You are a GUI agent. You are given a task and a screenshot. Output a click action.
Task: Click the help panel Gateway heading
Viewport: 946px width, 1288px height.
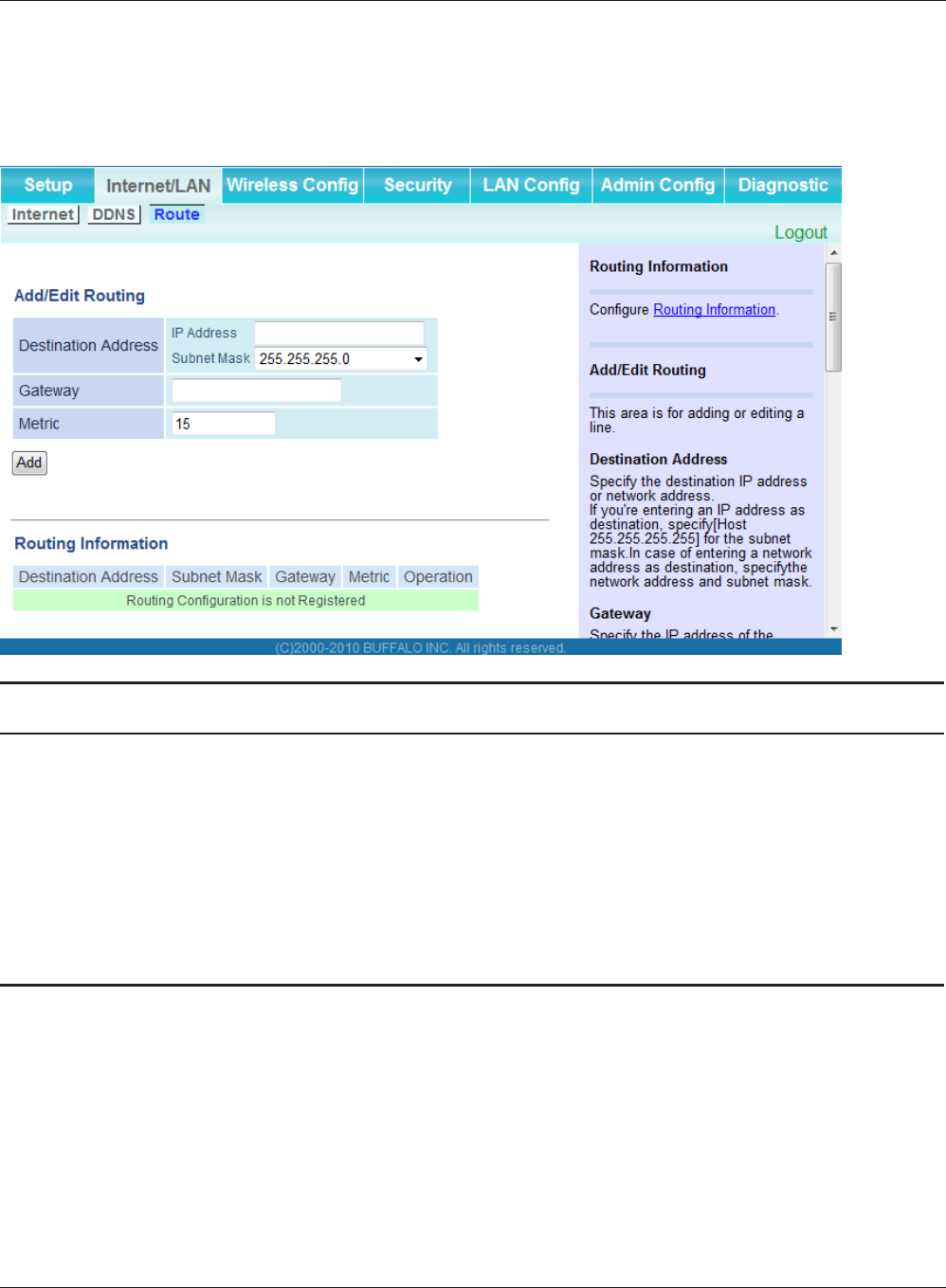(x=620, y=613)
